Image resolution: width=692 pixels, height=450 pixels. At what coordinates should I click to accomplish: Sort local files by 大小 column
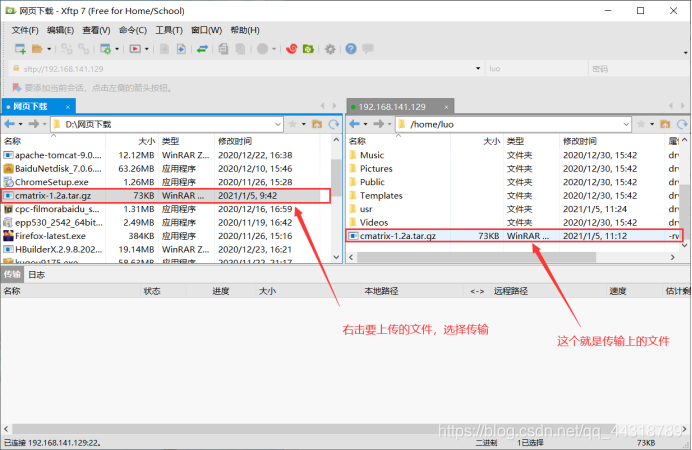(132, 141)
